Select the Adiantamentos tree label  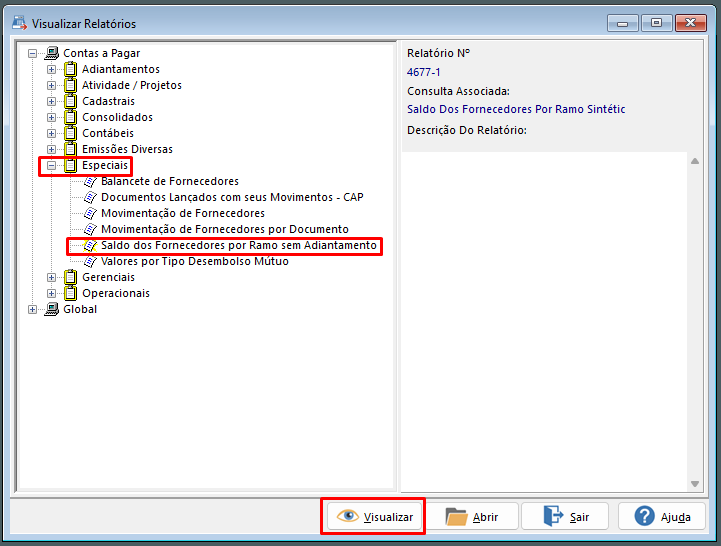[121, 69]
